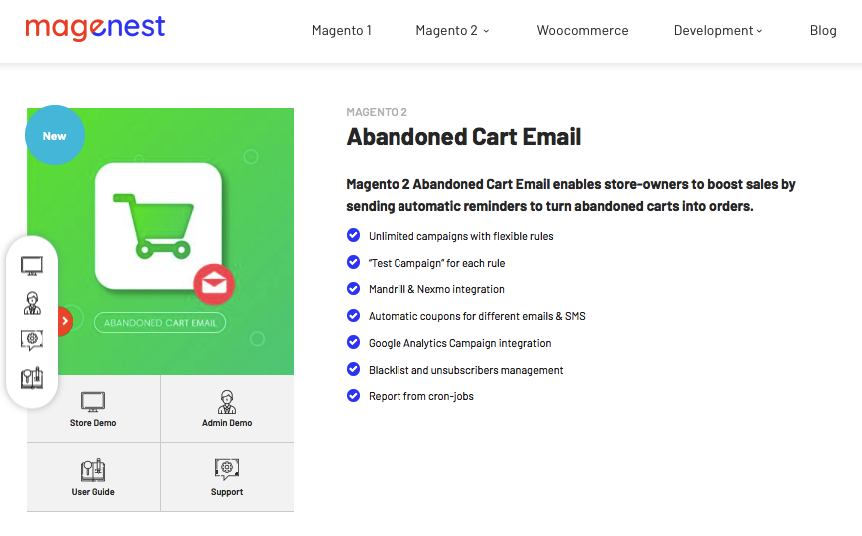This screenshot has width=862, height=536.
Task: Click the green product image thumbnail
Action: [161, 241]
